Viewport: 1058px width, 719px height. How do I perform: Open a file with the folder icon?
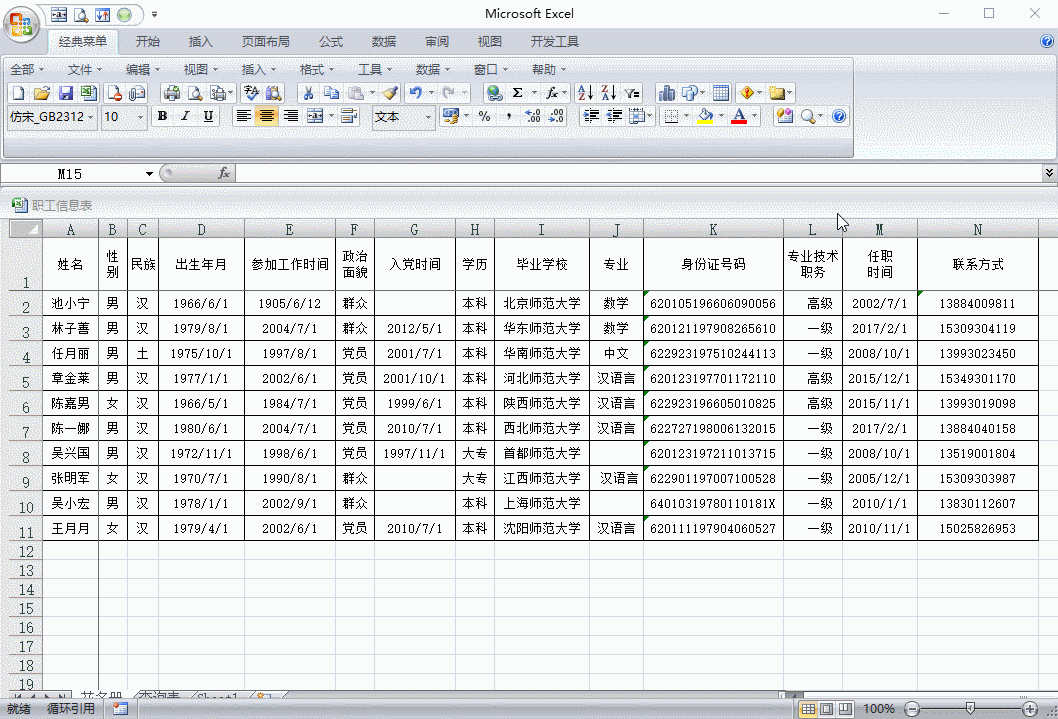tap(42, 93)
